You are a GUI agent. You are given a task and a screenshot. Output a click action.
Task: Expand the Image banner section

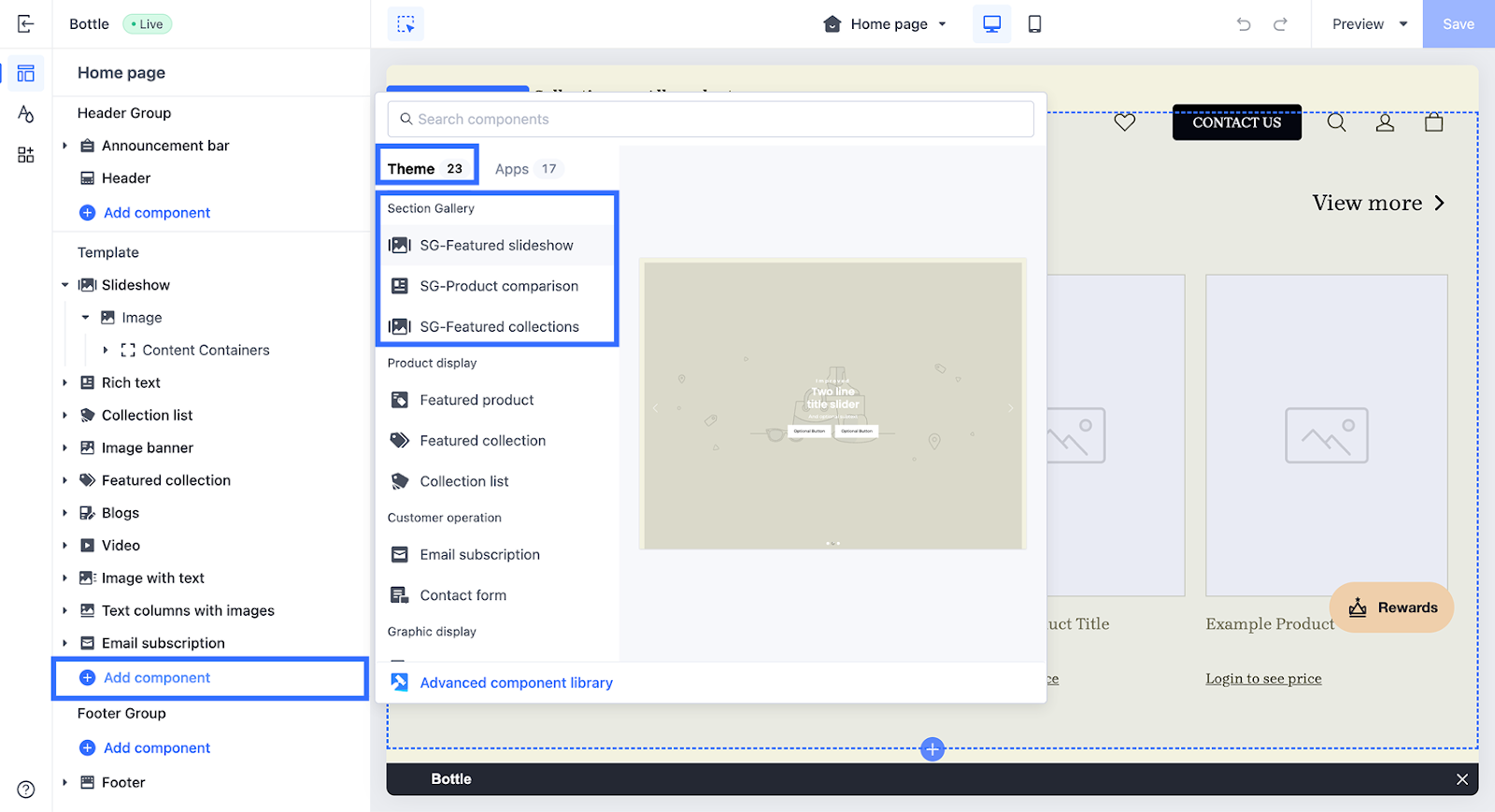click(x=64, y=449)
